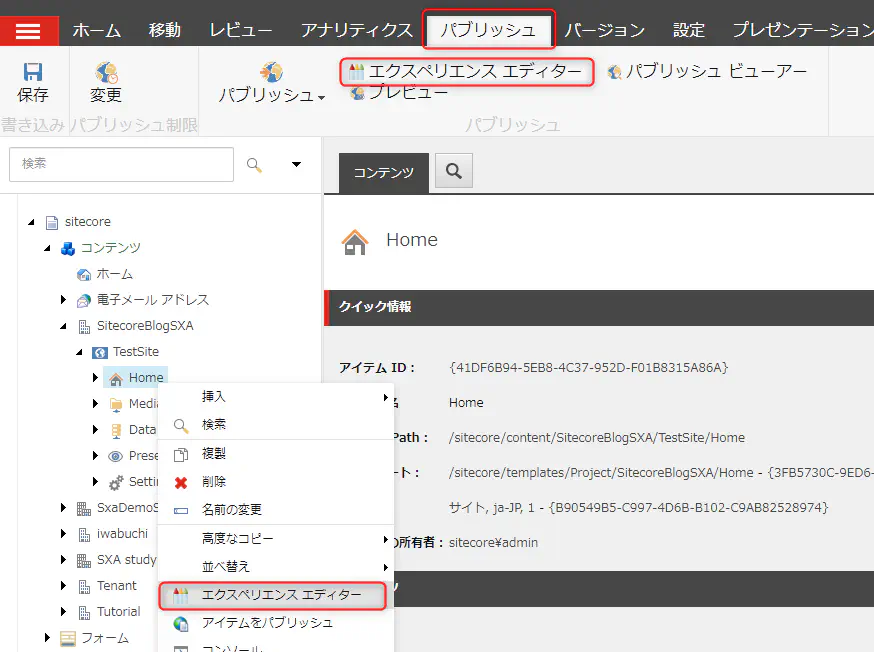Switch to the レビュー ribbon tab

241,30
